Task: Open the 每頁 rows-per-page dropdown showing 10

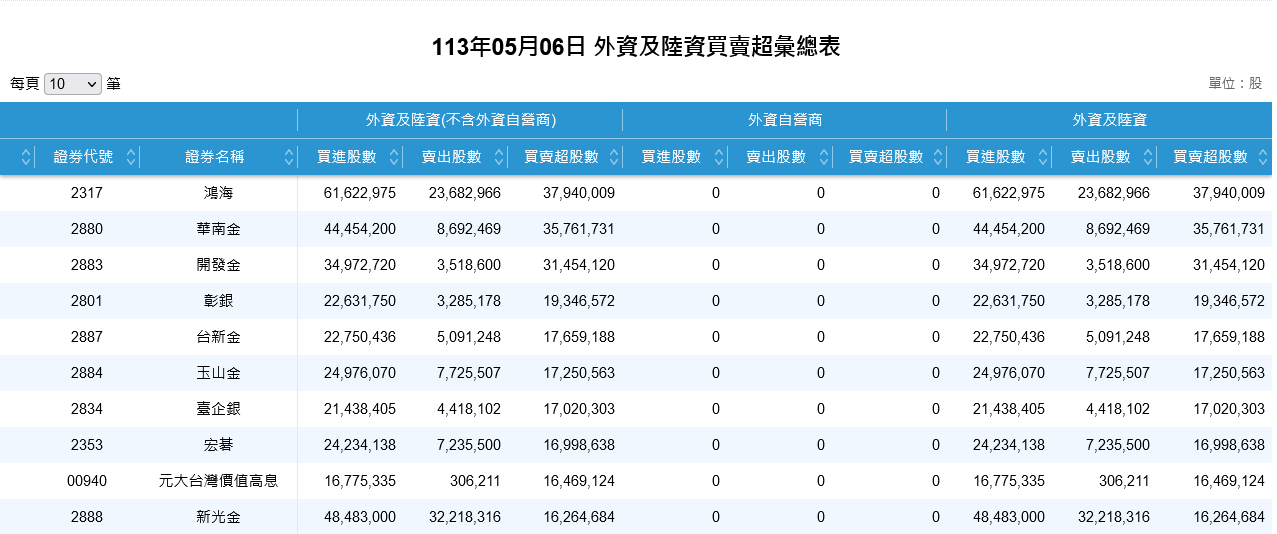Action: click(73, 84)
